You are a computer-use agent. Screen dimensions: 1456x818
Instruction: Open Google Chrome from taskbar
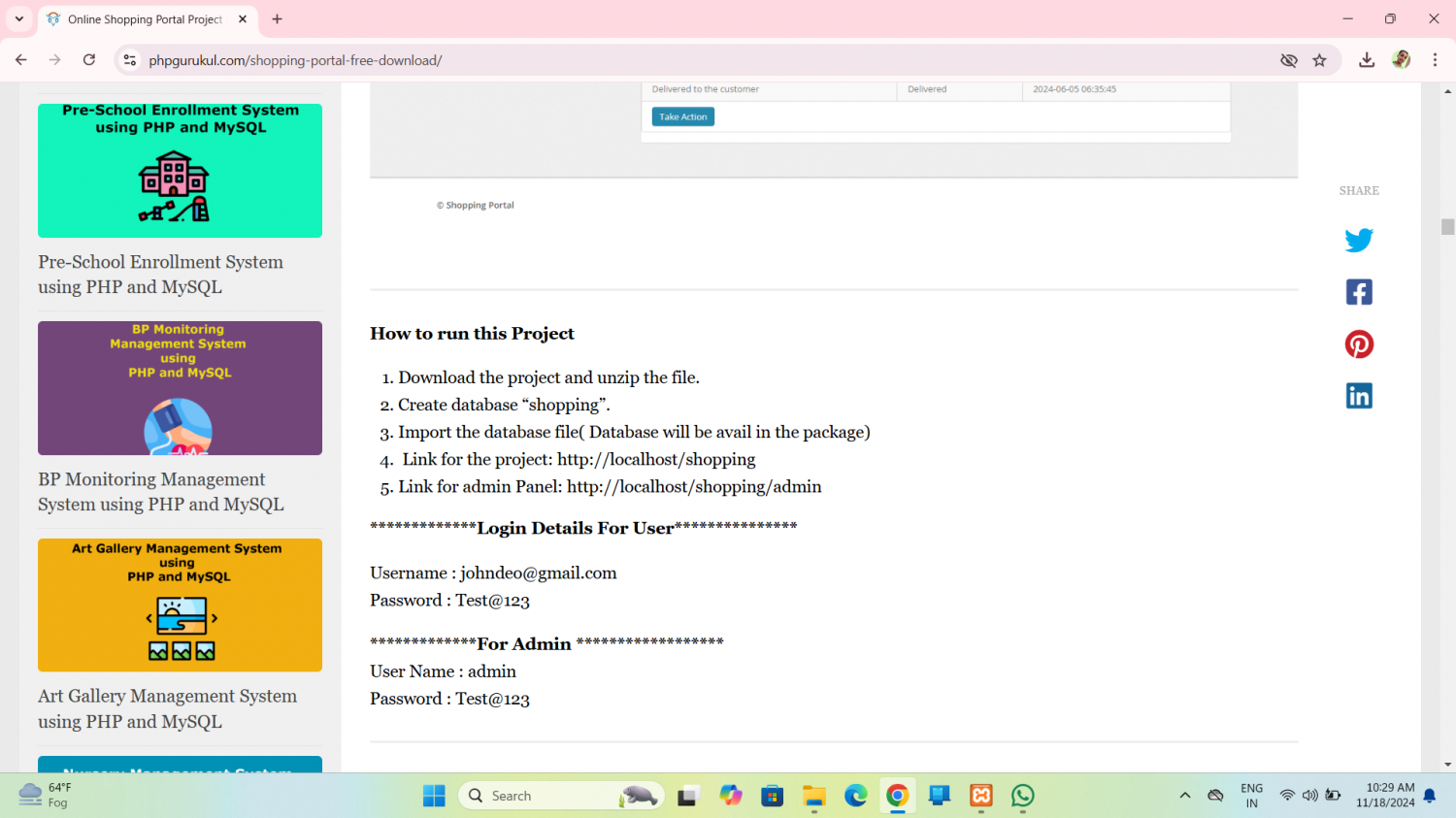point(898,796)
